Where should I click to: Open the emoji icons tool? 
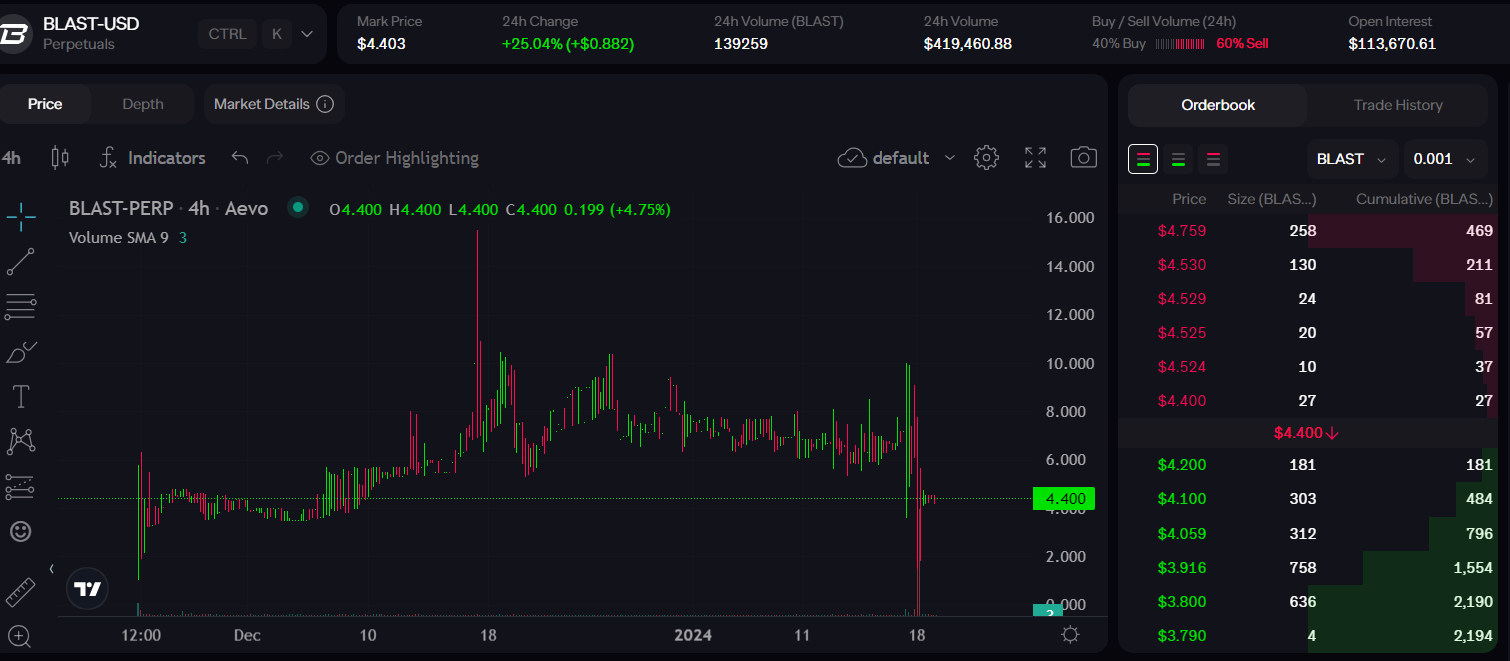click(20, 531)
